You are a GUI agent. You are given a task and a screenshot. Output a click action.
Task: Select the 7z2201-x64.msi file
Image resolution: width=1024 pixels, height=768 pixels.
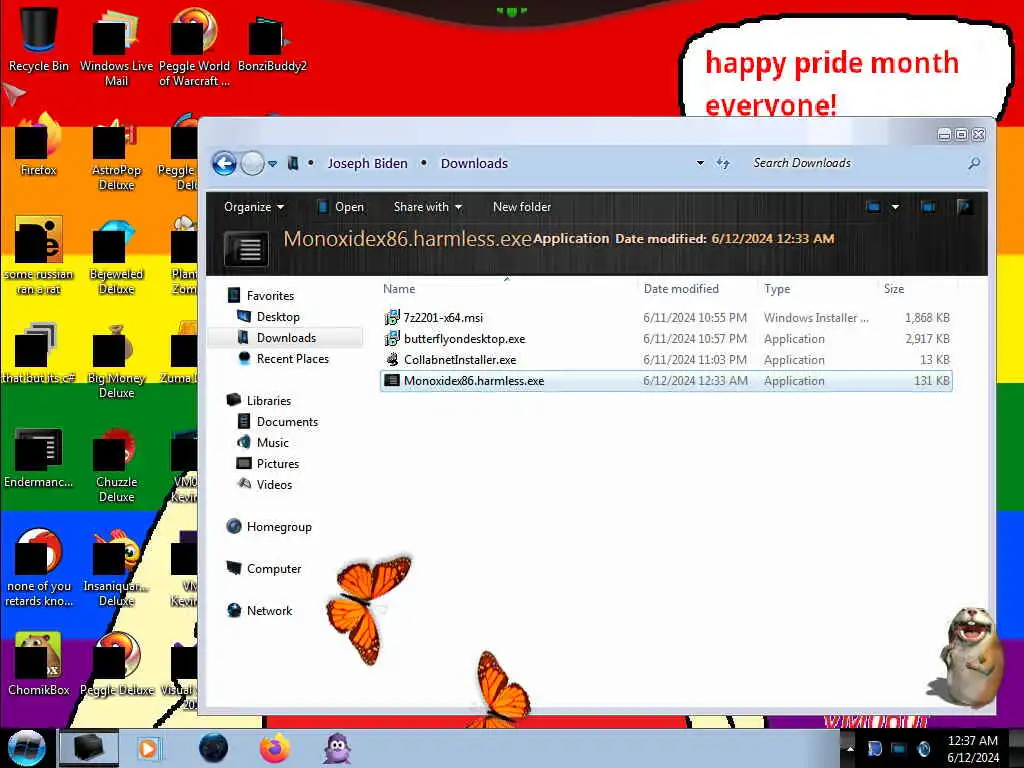point(666,318)
